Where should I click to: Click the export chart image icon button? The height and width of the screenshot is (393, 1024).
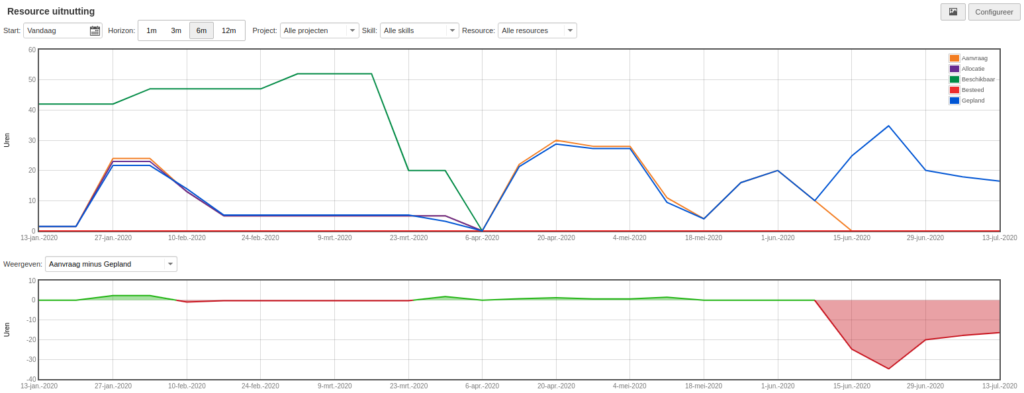[x=953, y=12]
